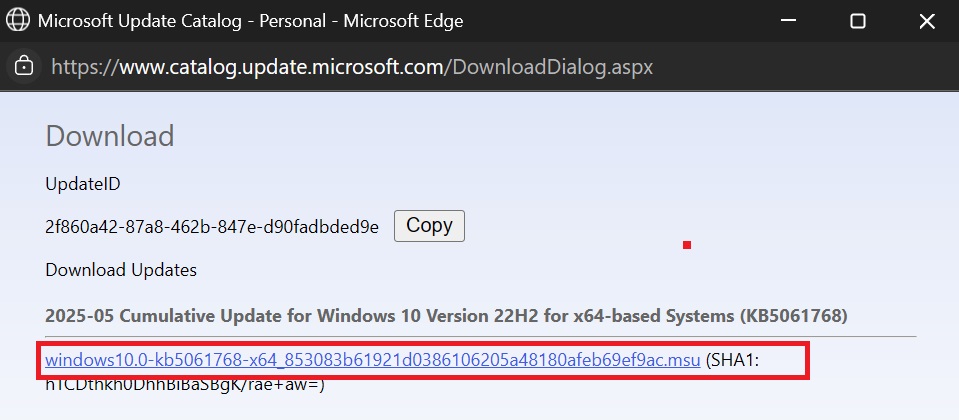Click the globe icon in the title bar

click(x=18, y=21)
